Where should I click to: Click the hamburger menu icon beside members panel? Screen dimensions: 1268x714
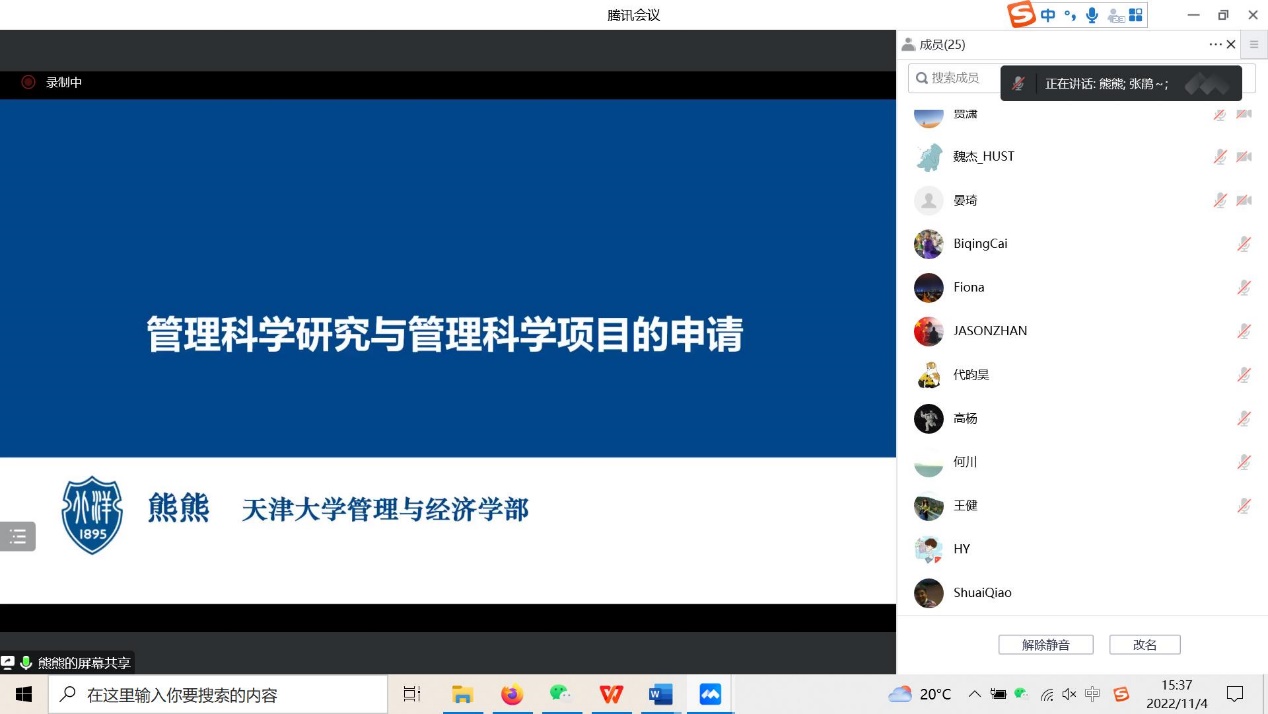[x=1254, y=45]
